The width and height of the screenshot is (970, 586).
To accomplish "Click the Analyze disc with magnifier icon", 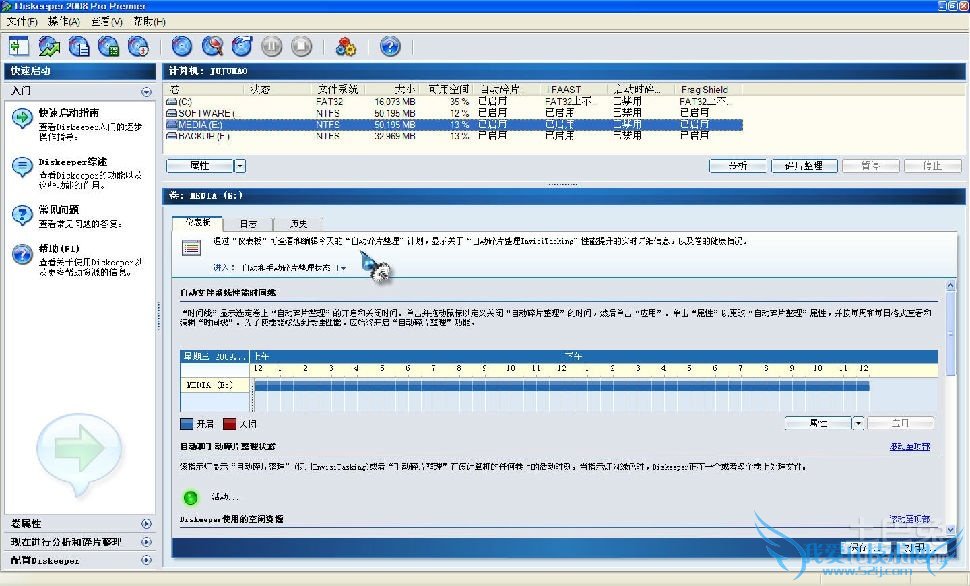I will click(x=211, y=46).
